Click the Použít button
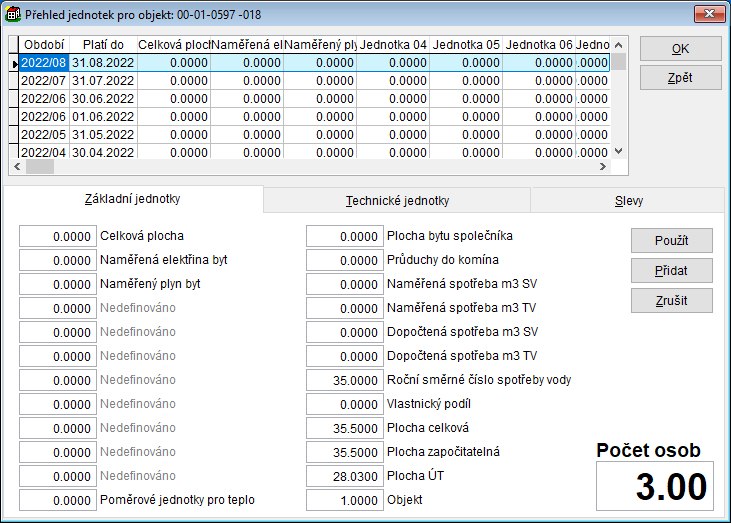Screen dimensions: 731x523 [671, 240]
